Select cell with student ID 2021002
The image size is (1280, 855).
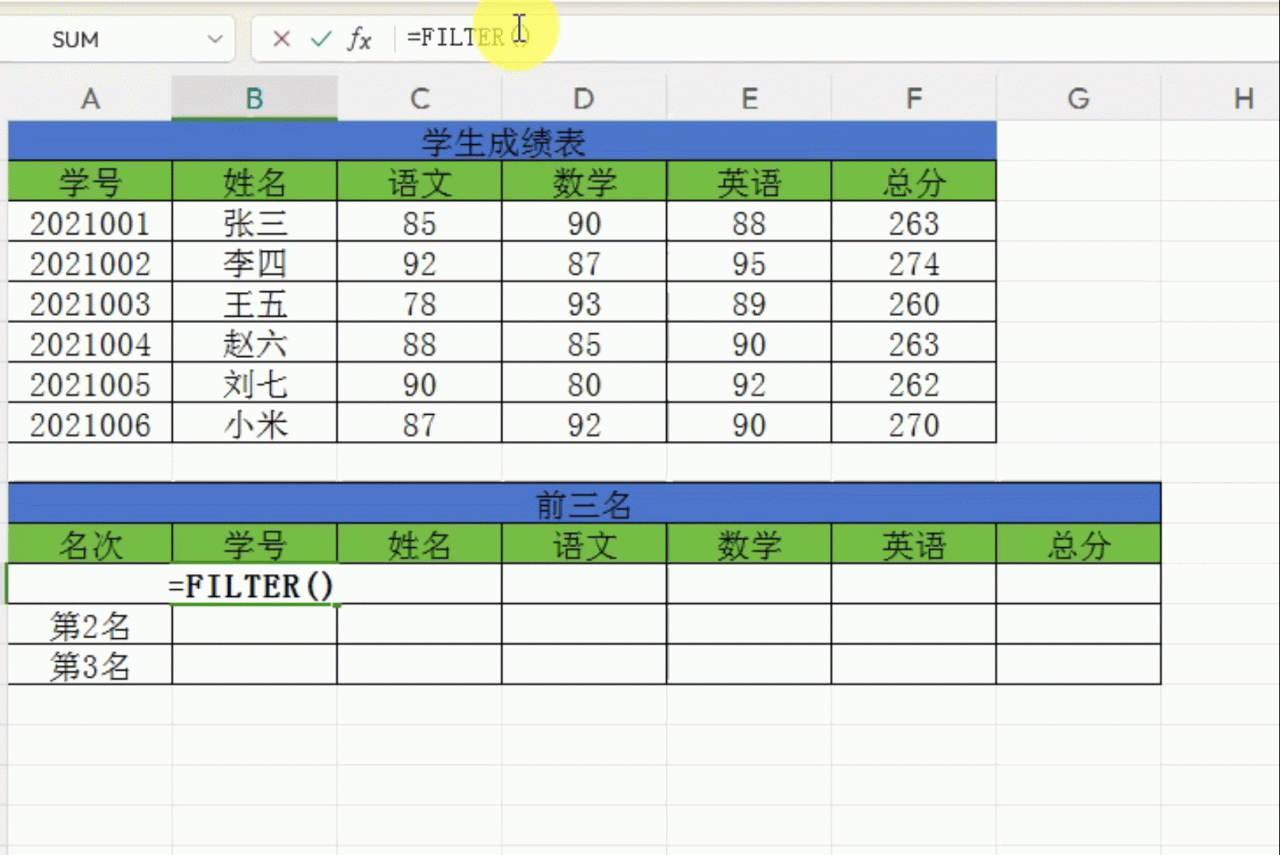90,262
